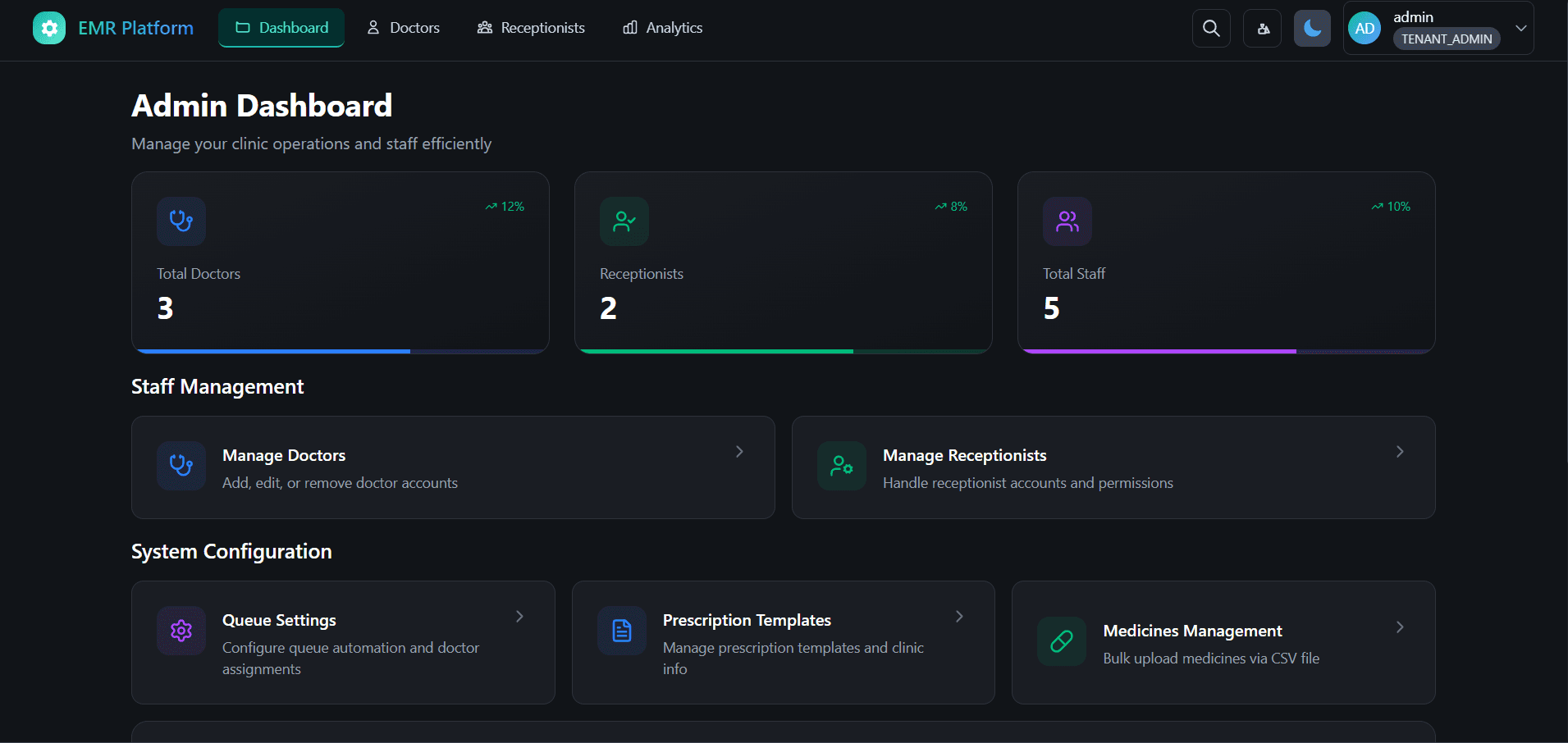Open Manage Doctors

(453, 467)
